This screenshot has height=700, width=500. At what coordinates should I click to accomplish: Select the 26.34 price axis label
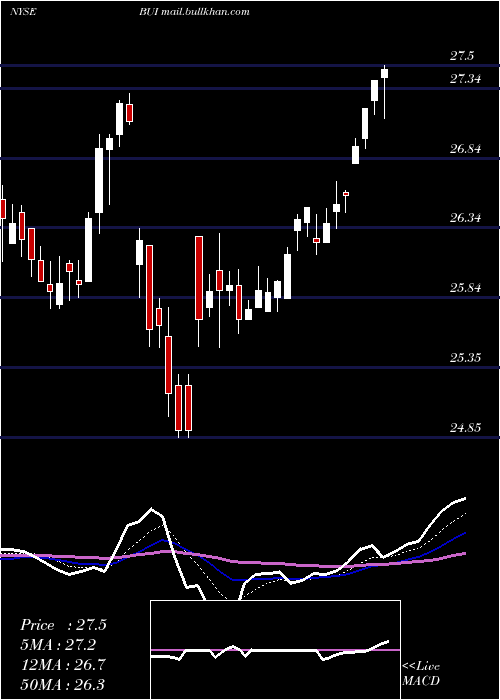click(465, 218)
